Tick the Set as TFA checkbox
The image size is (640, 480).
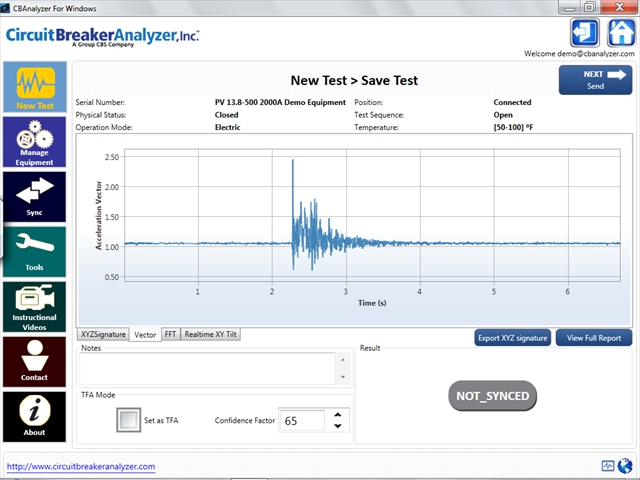pyautogui.click(x=129, y=420)
